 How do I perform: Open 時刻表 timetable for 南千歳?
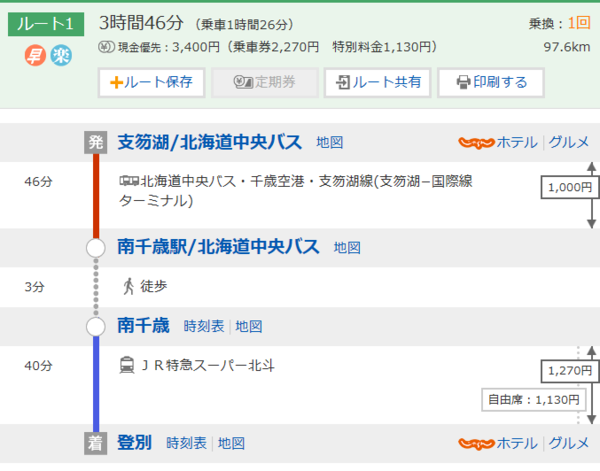click(x=203, y=327)
